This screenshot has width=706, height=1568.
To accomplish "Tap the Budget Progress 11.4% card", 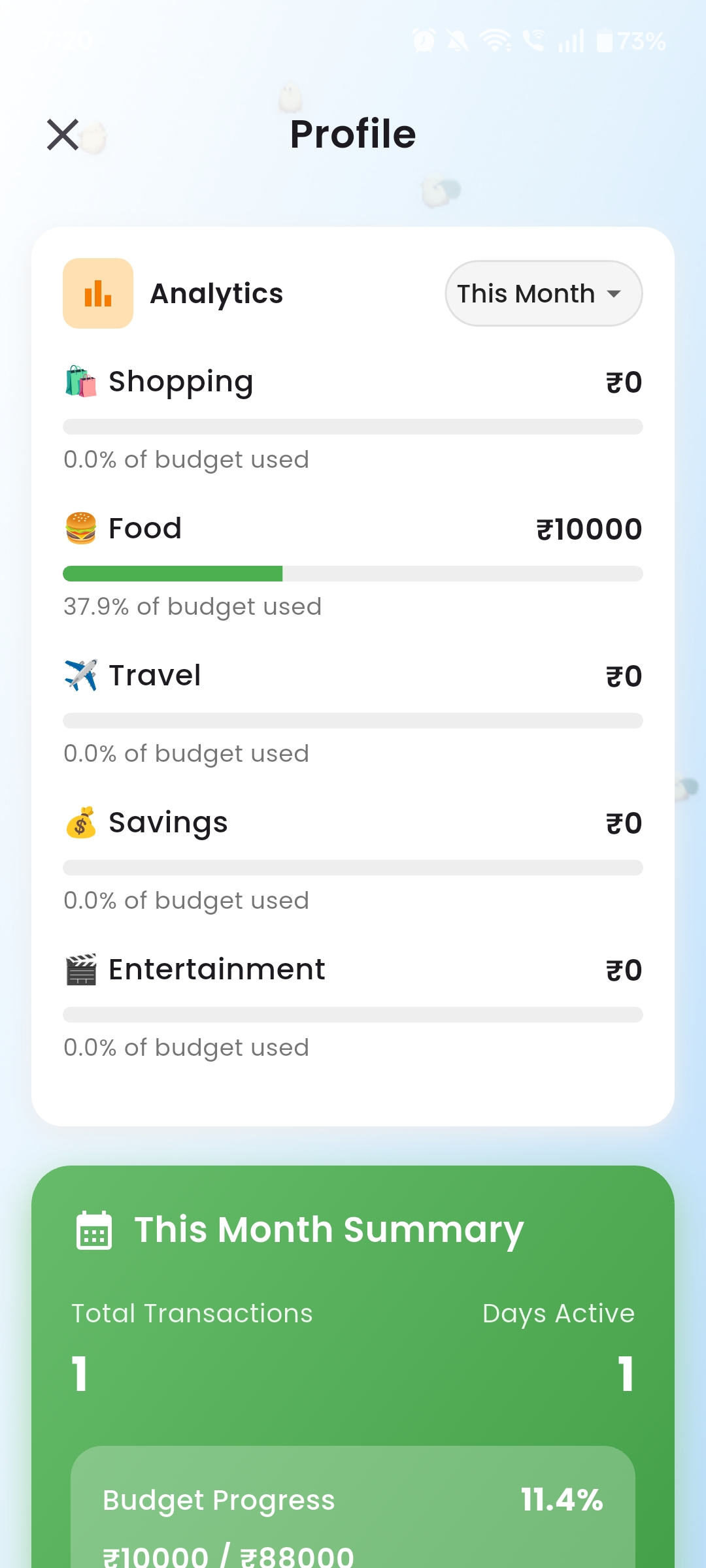I will click(x=353, y=1509).
